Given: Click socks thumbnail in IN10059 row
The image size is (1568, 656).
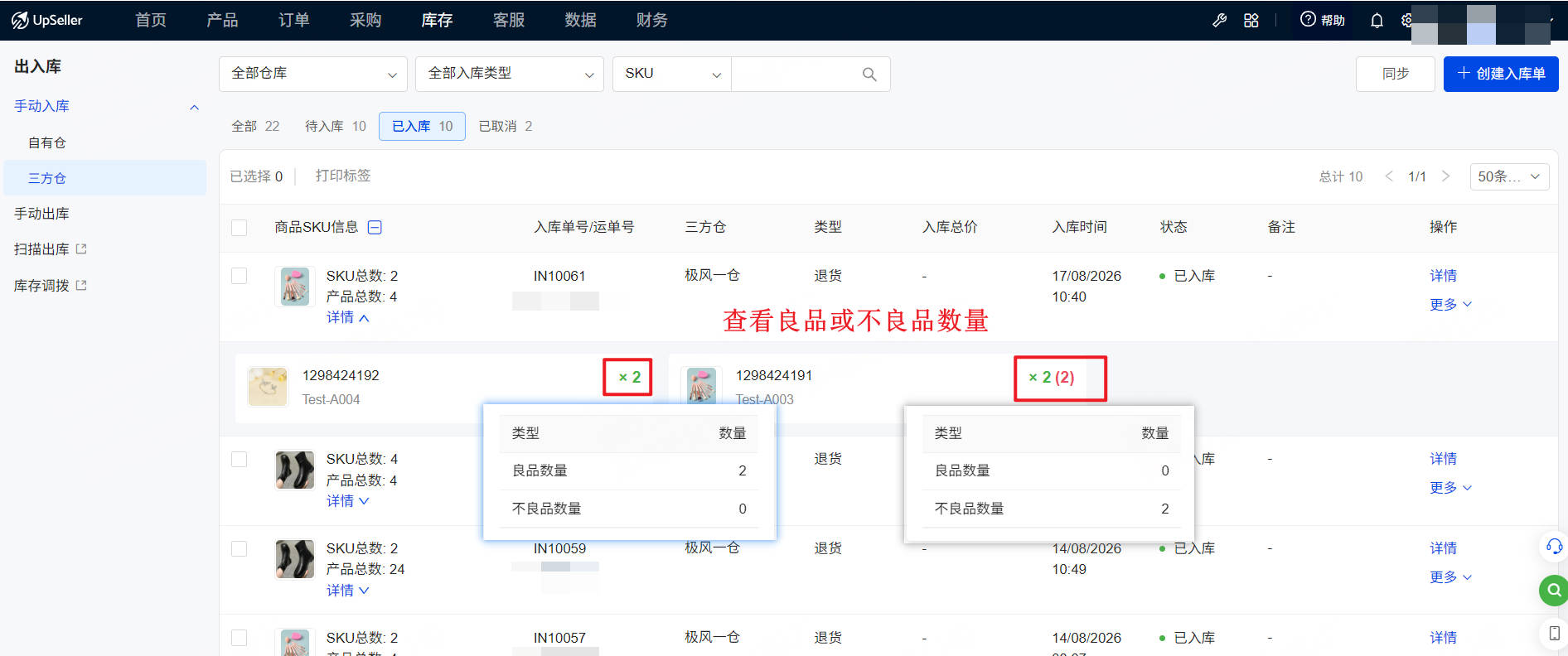Looking at the screenshot, I should [295, 559].
